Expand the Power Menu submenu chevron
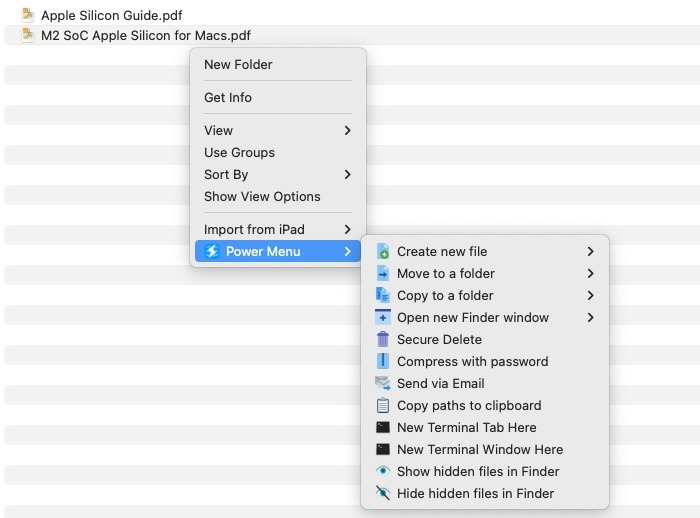 point(347,251)
